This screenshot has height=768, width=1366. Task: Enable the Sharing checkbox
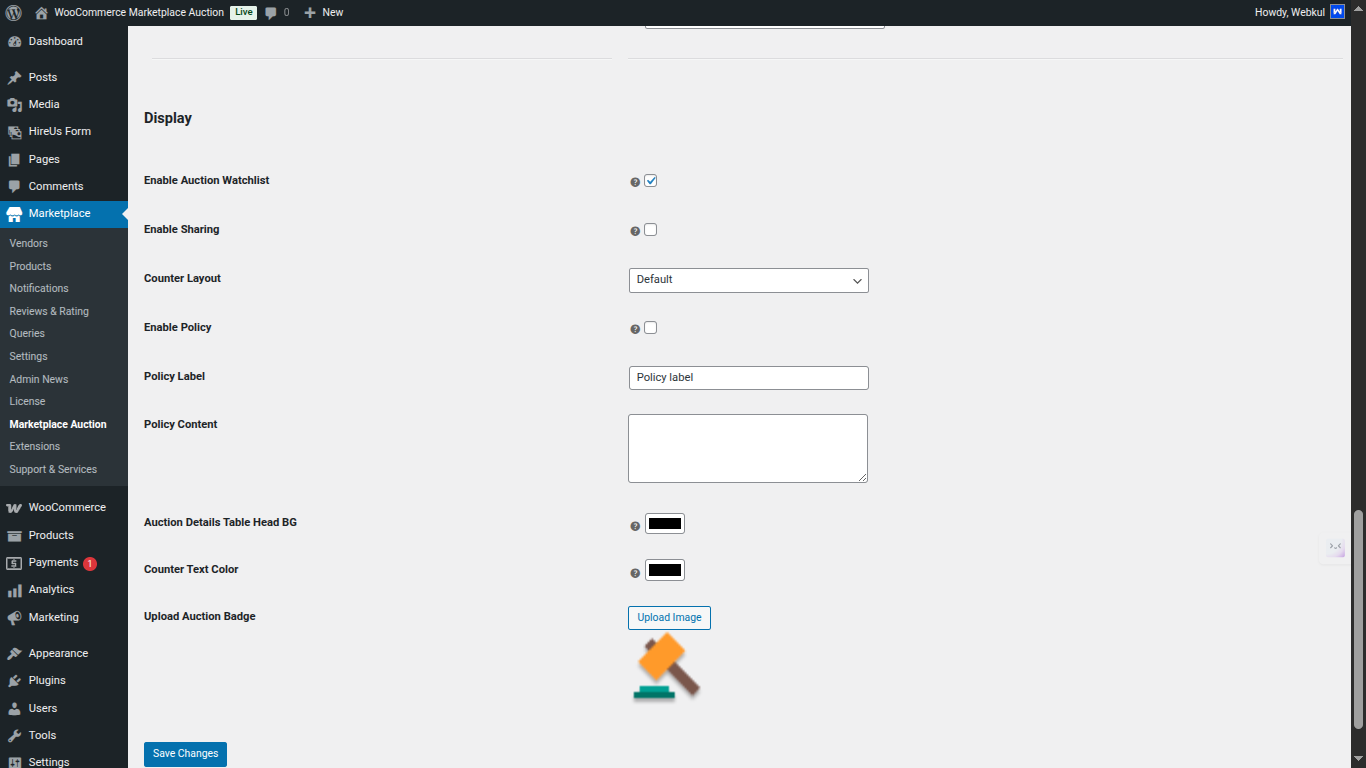(x=651, y=229)
